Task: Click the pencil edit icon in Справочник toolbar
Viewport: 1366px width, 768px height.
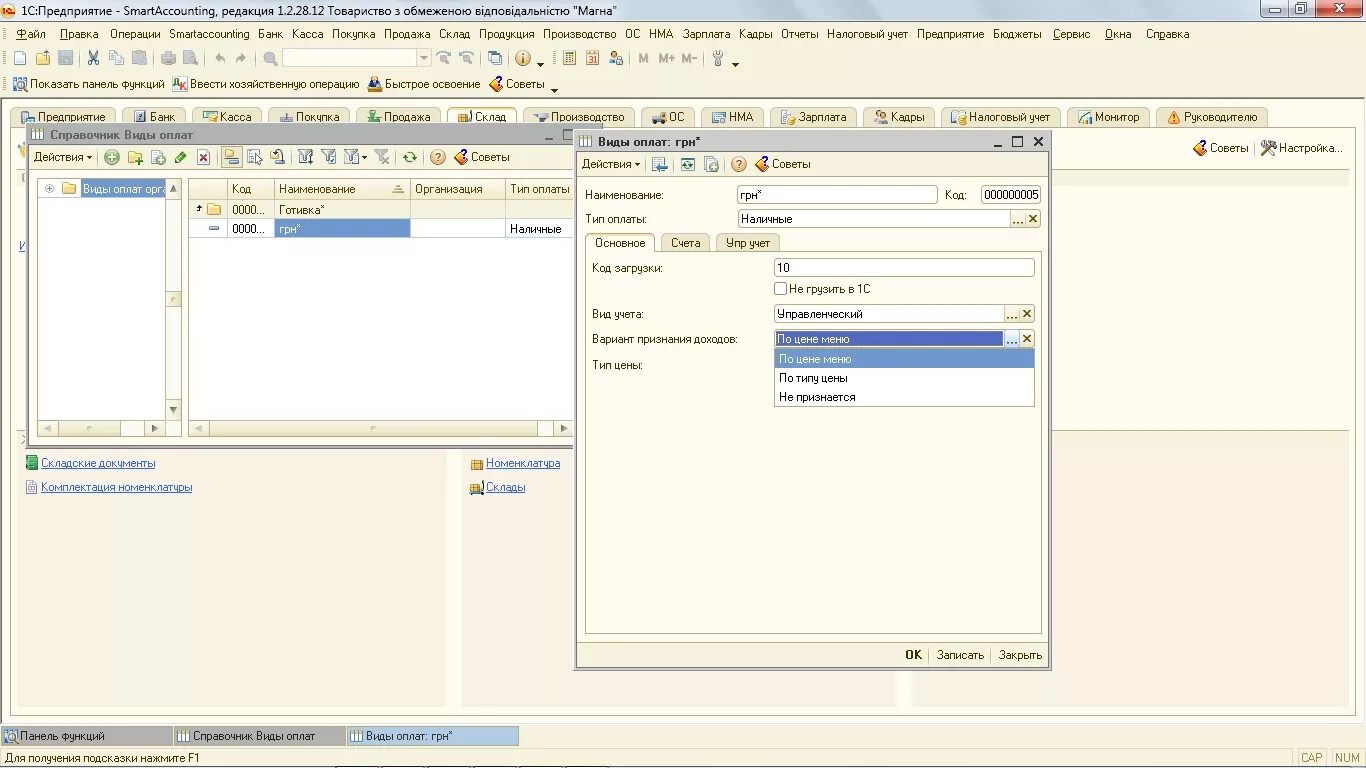Action: [181, 157]
